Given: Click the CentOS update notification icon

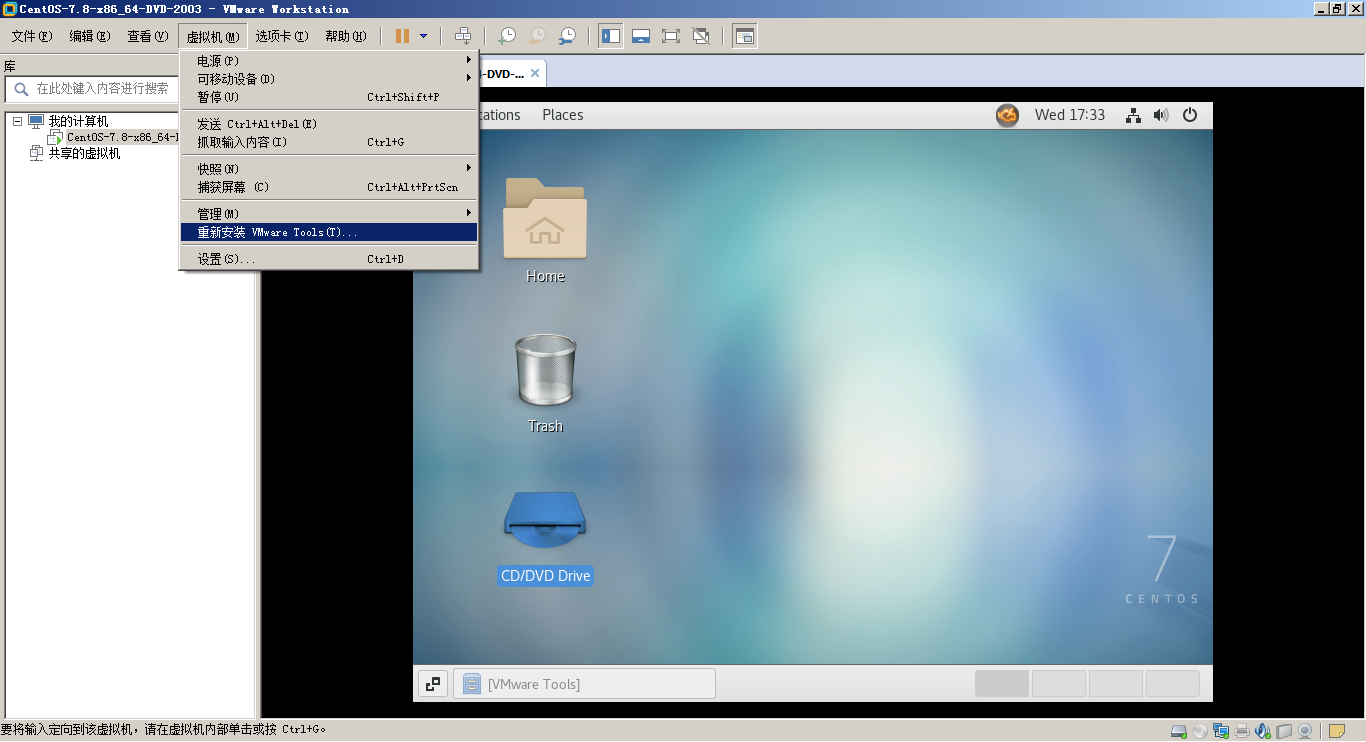Looking at the screenshot, I should click(x=1007, y=115).
